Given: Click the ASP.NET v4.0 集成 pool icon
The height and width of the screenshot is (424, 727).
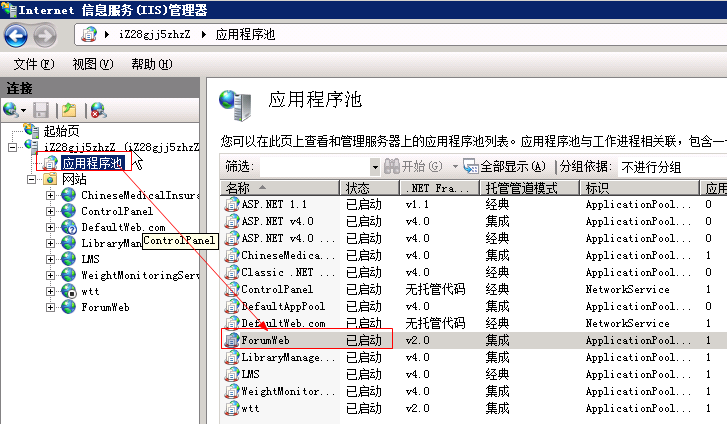Looking at the screenshot, I should 231,221.
